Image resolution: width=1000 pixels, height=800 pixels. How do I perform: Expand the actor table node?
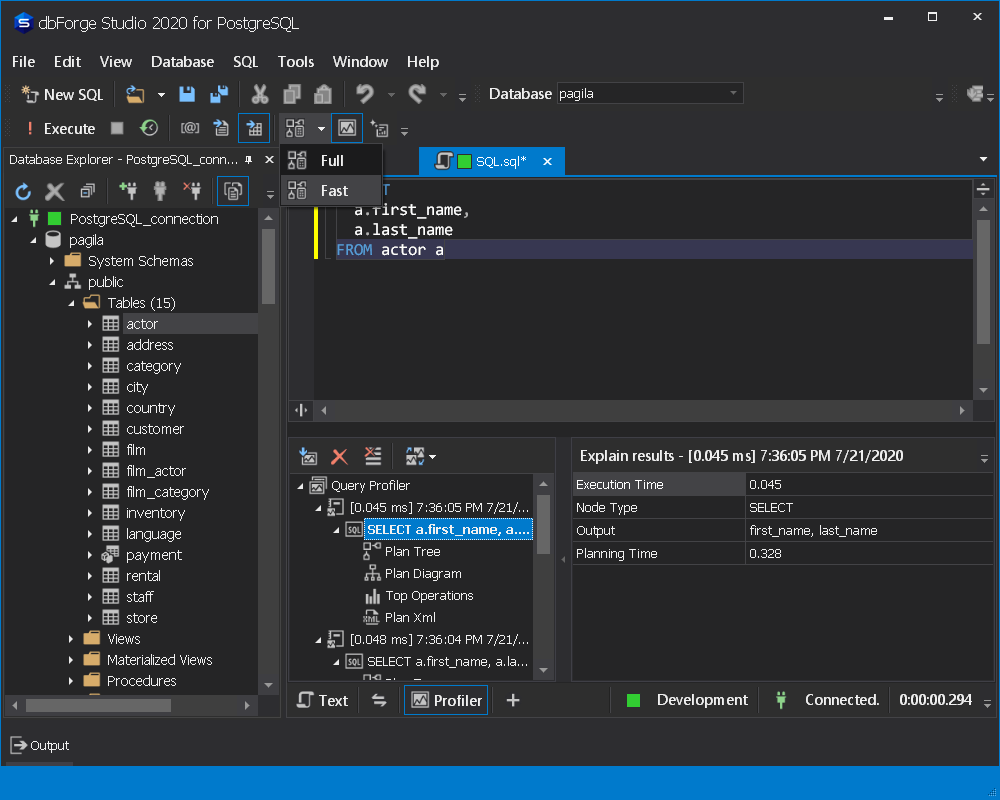click(x=90, y=324)
